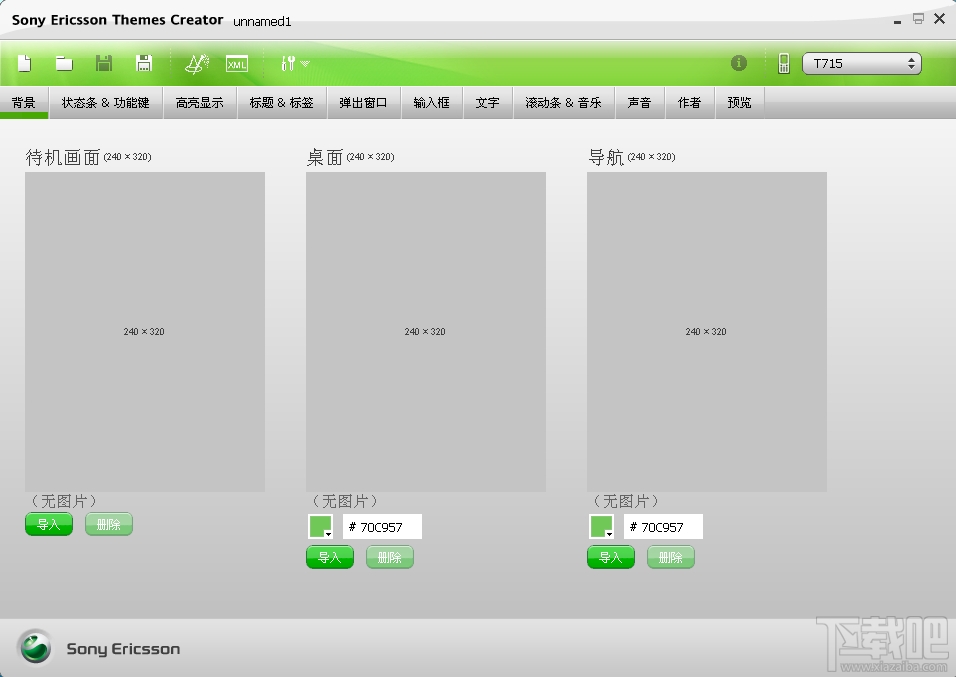Viewport: 956px width, 677px height.
Task: Create a new theme file
Action: point(24,63)
